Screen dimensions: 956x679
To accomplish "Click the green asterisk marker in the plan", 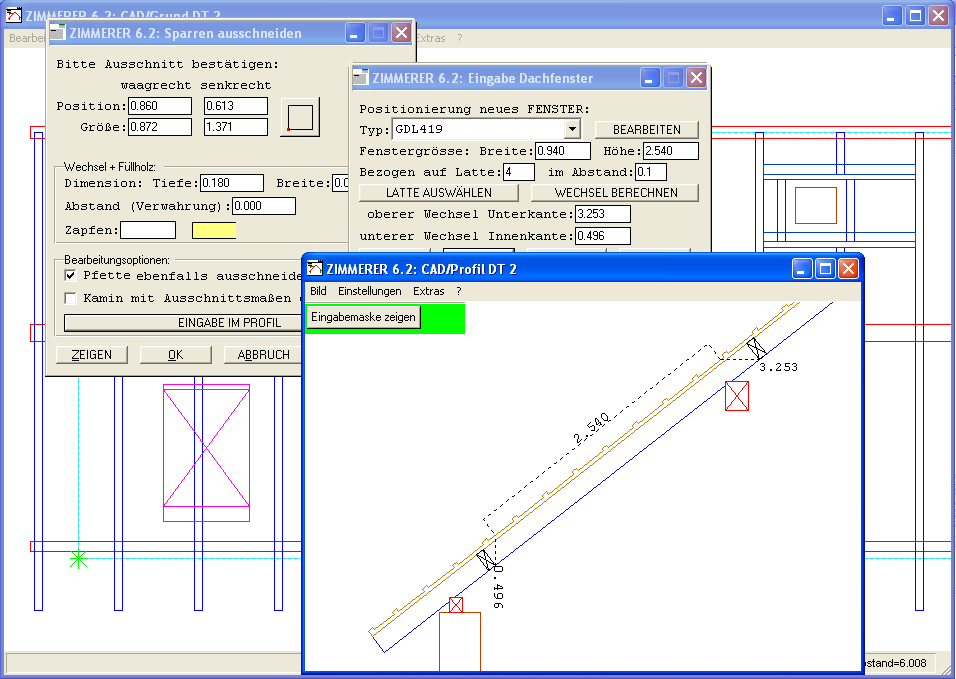I will 78,559.
